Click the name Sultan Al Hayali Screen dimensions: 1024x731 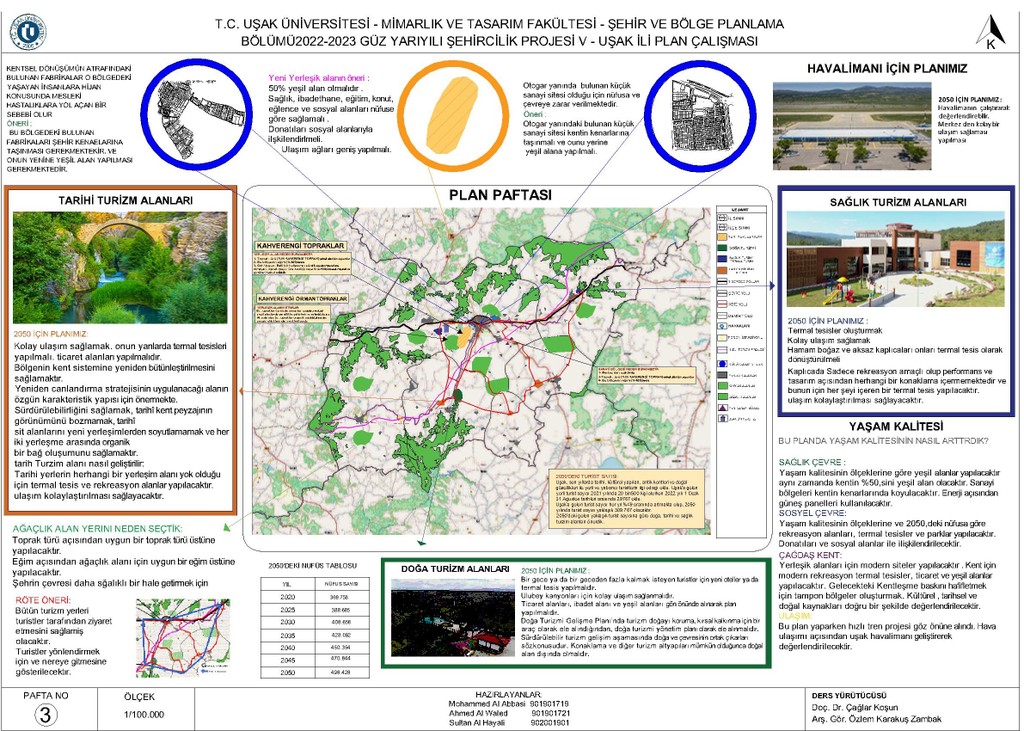477,723
